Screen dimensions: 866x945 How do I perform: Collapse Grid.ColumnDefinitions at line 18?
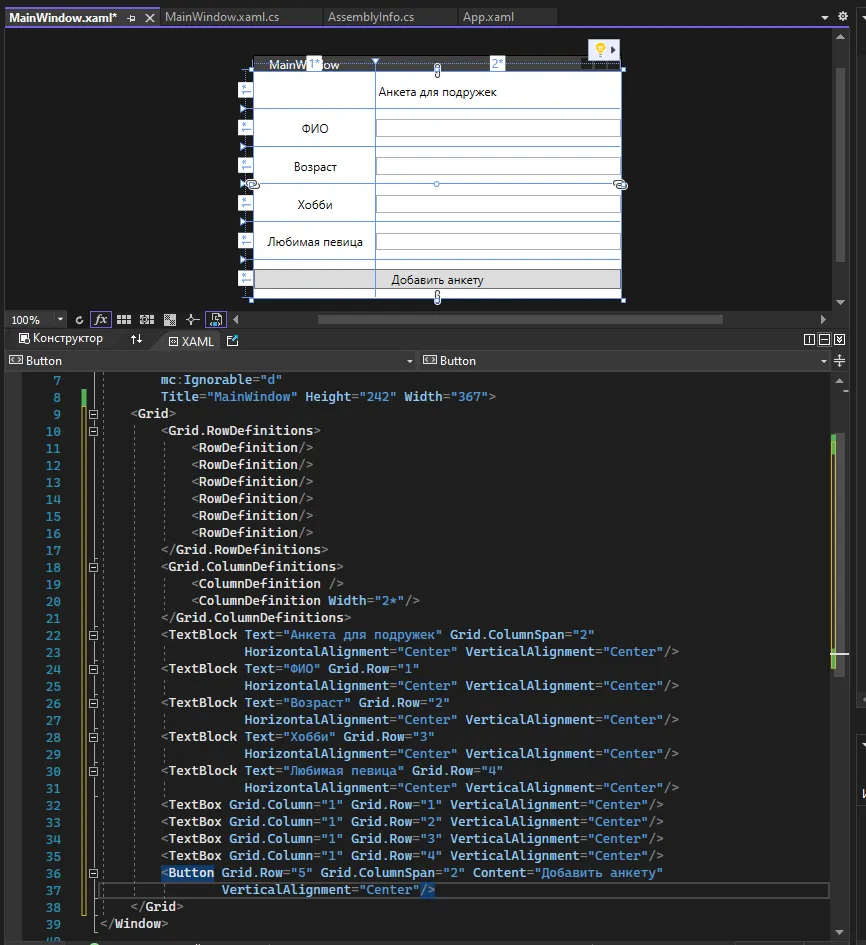93,567
